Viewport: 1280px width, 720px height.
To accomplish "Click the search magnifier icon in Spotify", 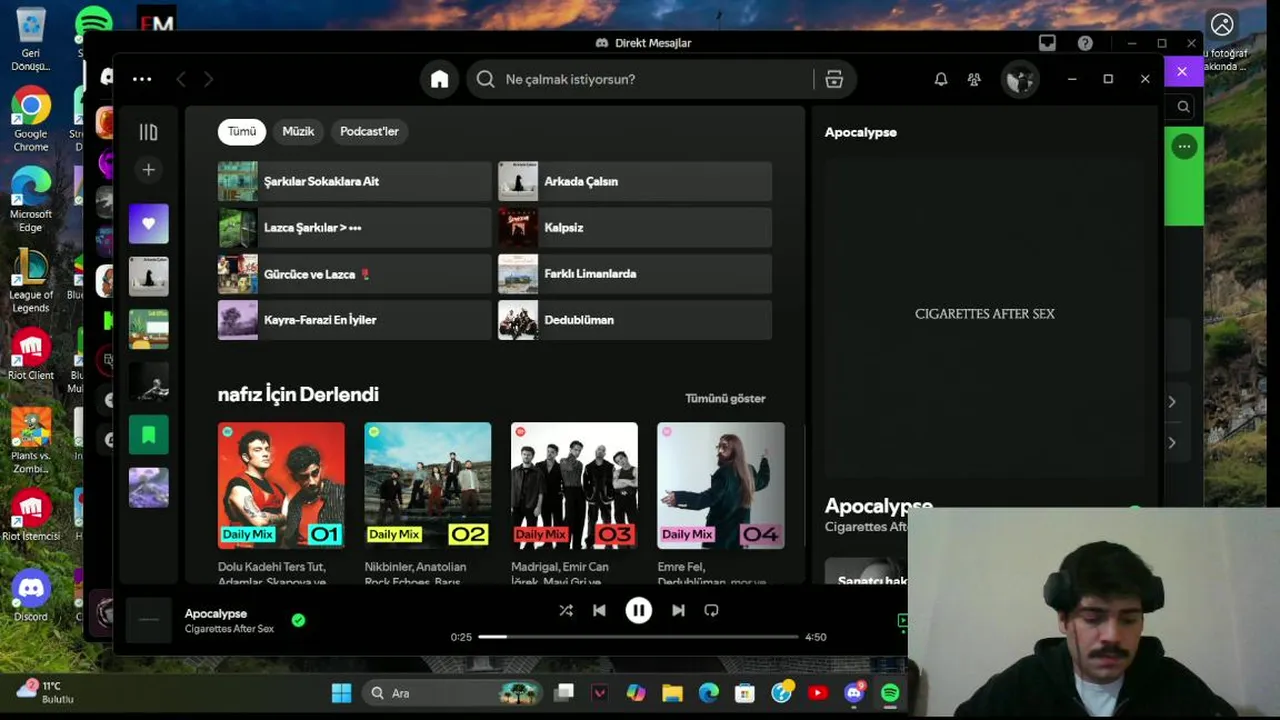I will pos(486,79).
